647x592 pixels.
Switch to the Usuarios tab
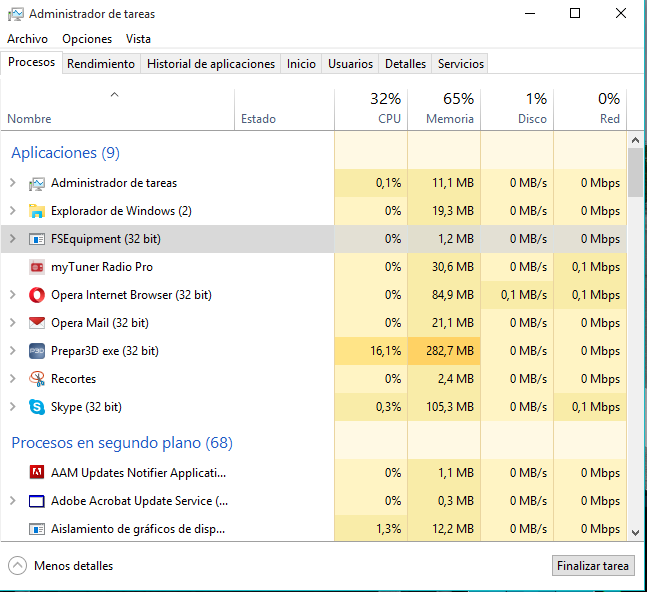[350, 64]
